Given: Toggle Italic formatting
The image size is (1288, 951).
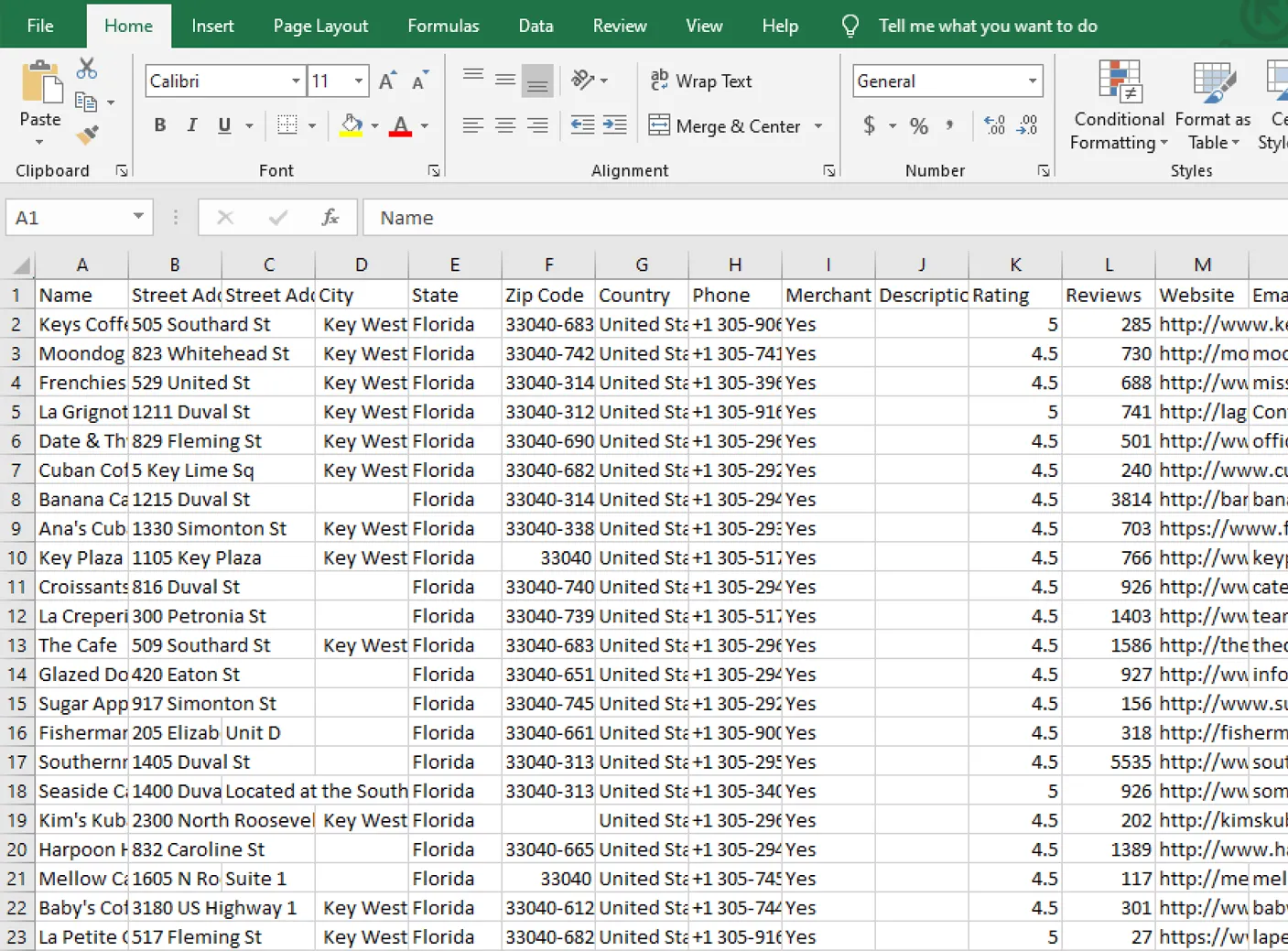Looking at the screenshot, I should coord(192,125).
